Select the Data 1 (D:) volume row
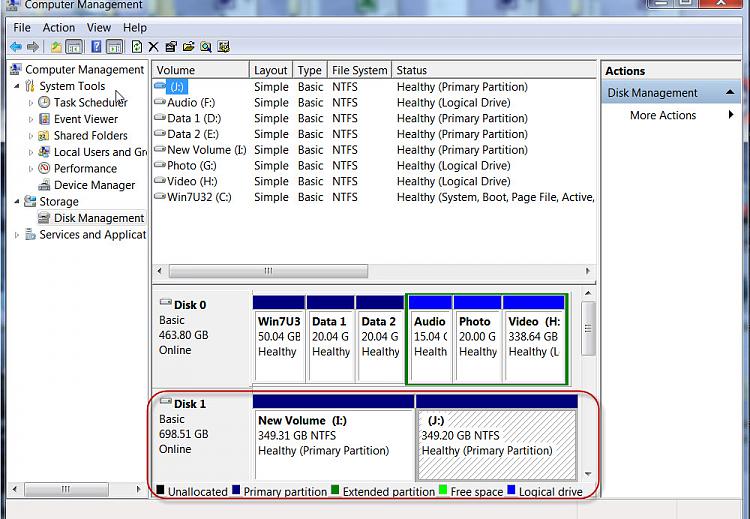 pos(374,119)
